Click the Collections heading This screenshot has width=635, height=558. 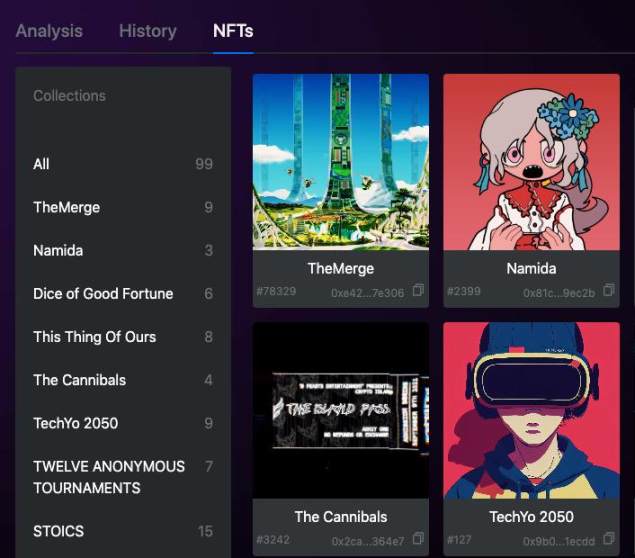[69, 96]
